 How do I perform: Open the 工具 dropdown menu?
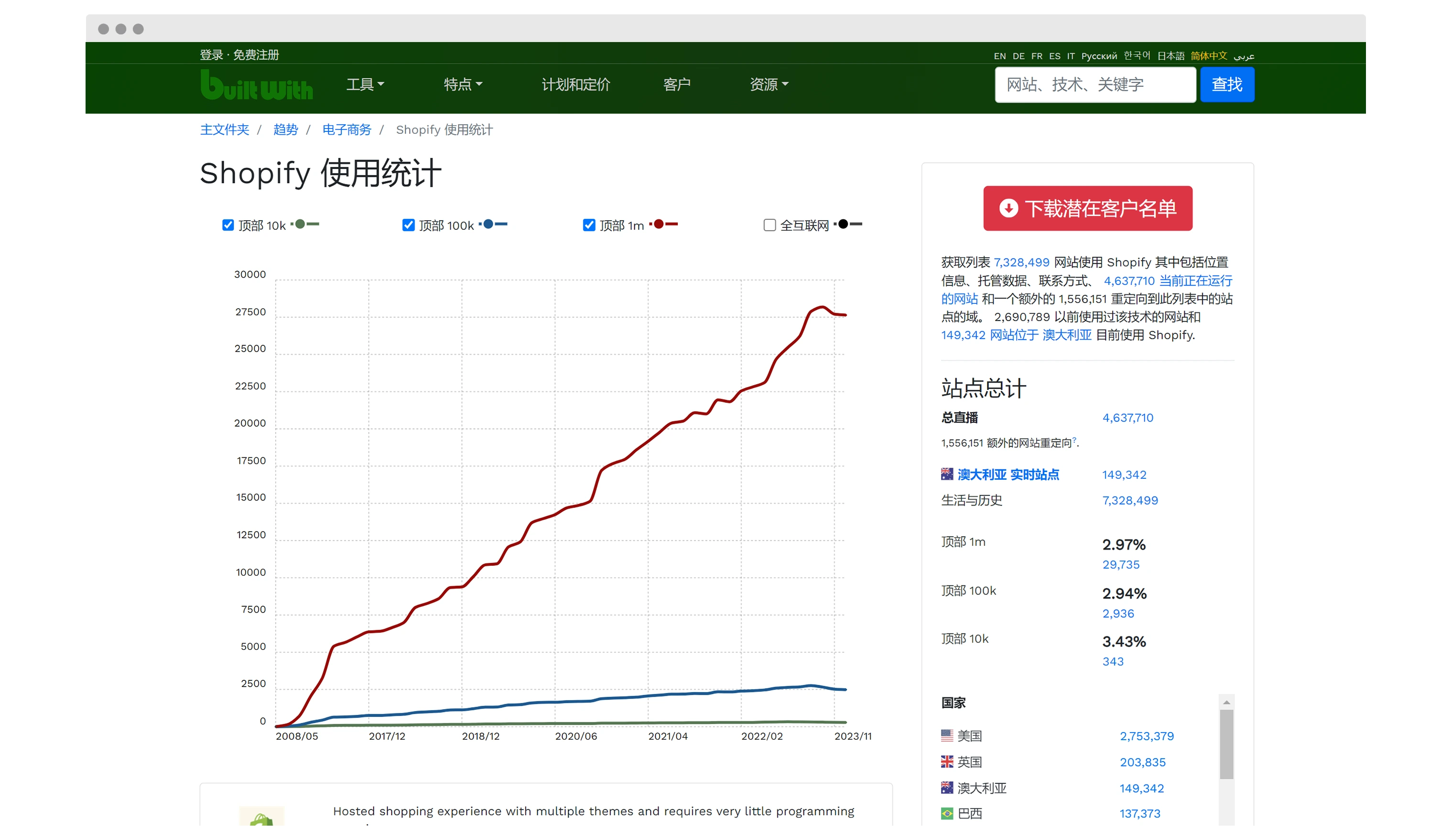point(365,85)
